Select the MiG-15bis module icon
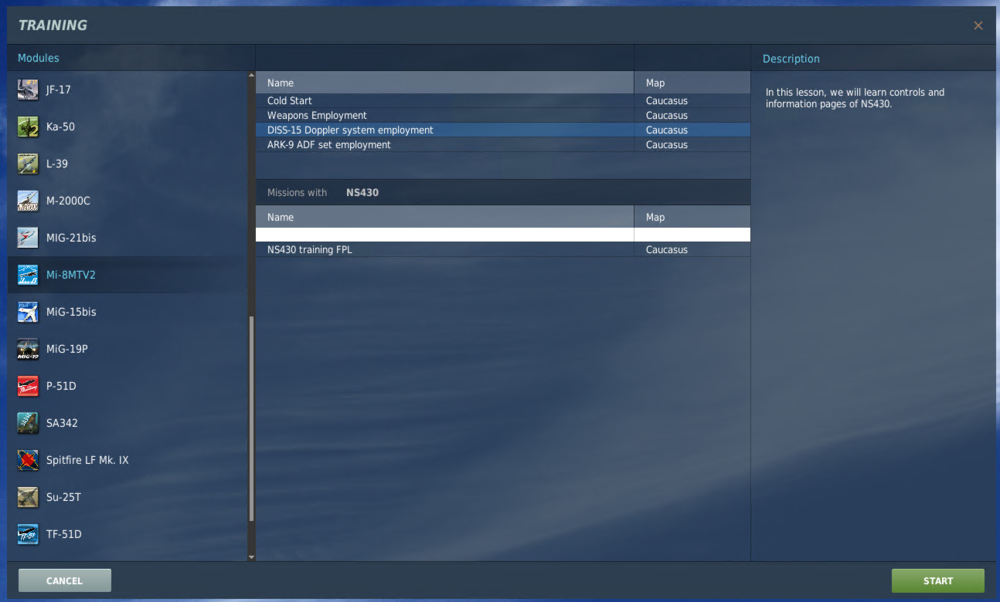1000x602 pixels. coord(27,312)
